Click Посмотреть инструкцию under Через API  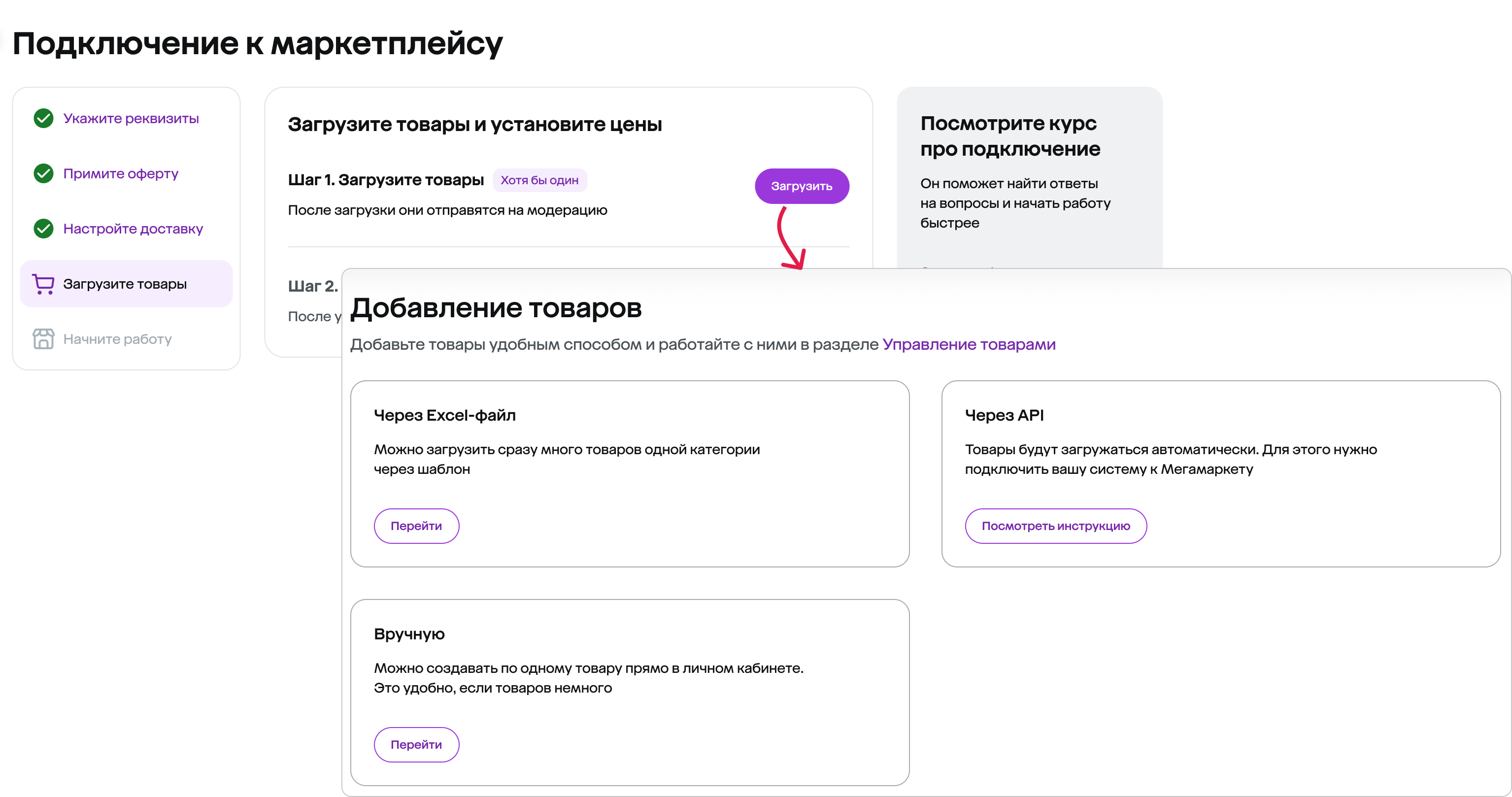(1056, 526)
